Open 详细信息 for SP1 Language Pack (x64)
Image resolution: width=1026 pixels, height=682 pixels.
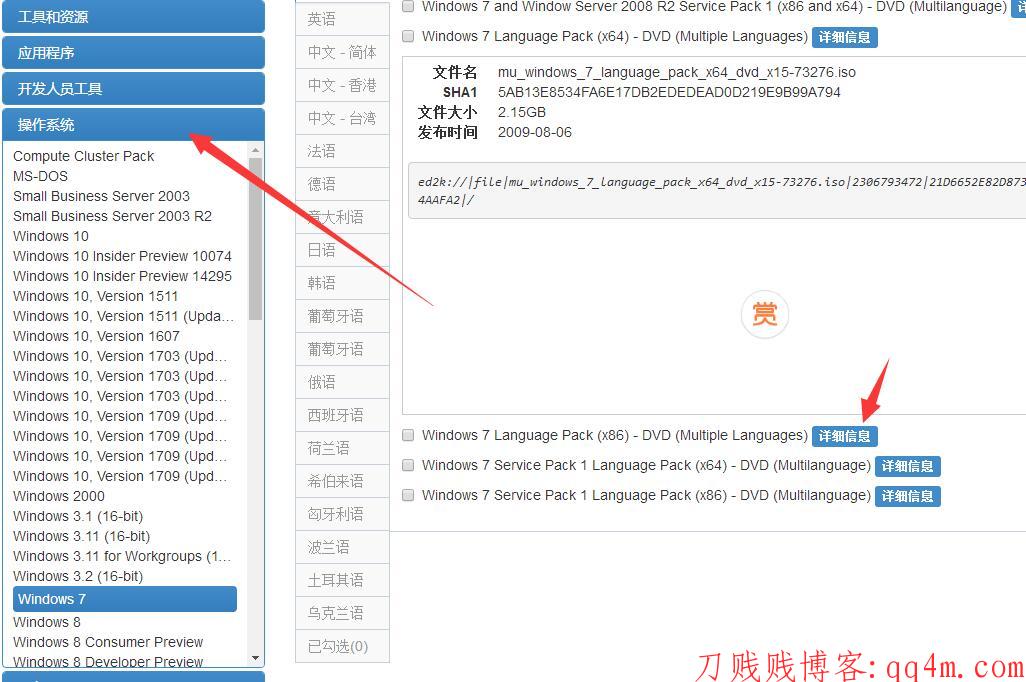(907, 466)
